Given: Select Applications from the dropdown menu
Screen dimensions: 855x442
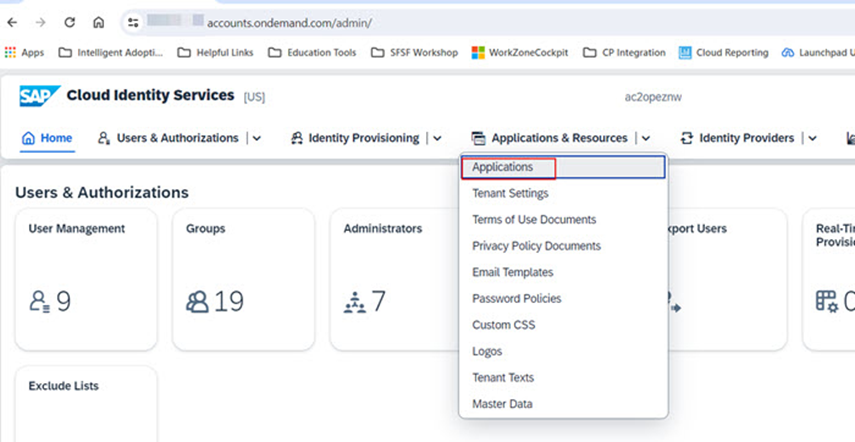Looking at the screenshot, I should coord(503,167).
